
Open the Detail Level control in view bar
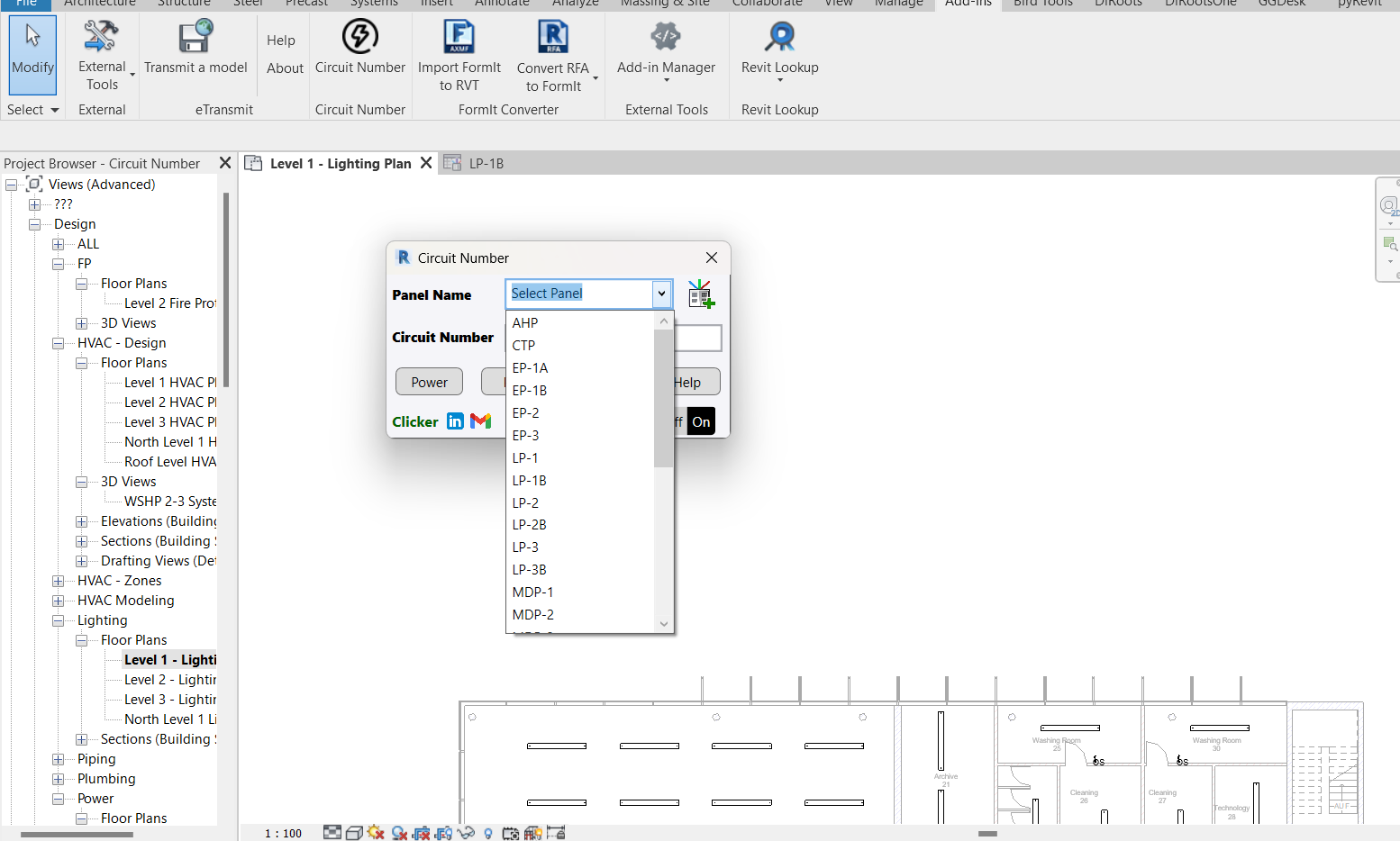(x=332, y=833)
